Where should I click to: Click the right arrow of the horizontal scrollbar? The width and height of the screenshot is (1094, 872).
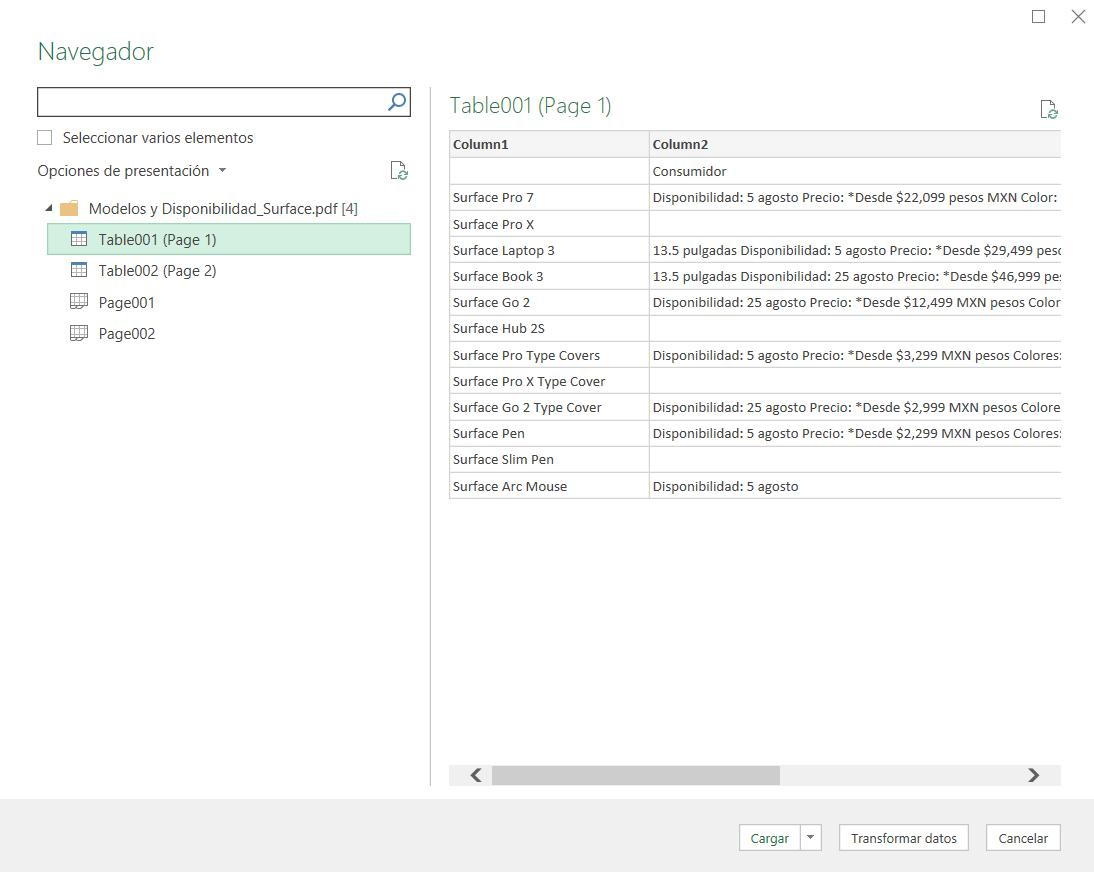(x=1033, y=775)
